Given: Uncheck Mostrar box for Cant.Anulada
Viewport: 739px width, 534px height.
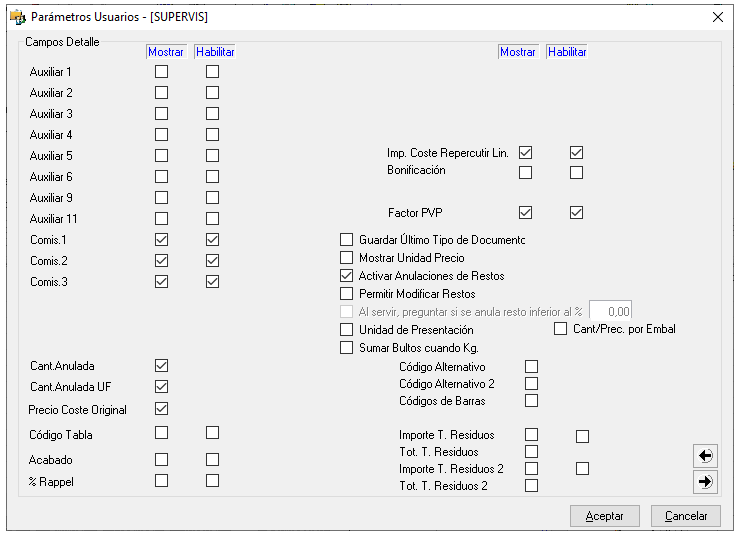Looking at the screenshot, I should 161,366.
